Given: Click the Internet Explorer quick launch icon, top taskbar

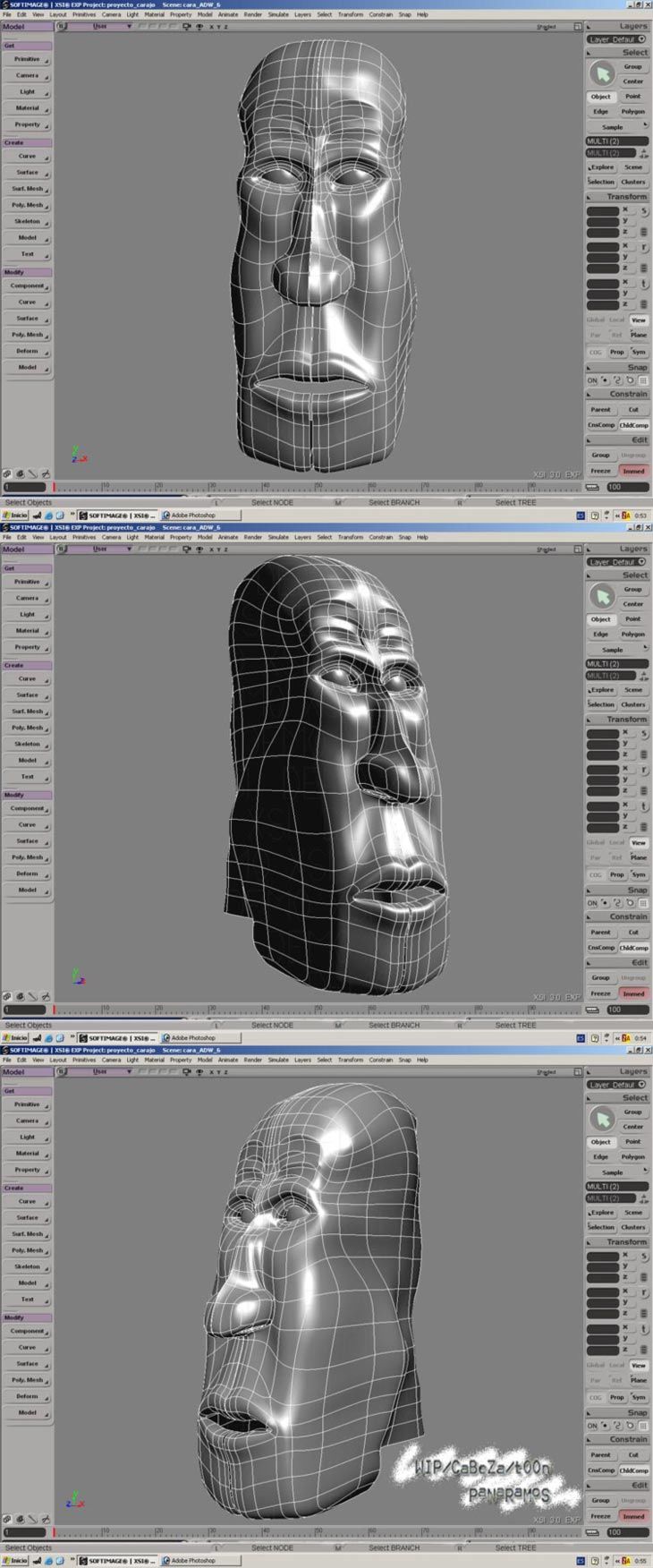Looking at the screenshot, I should coord(48,516).
